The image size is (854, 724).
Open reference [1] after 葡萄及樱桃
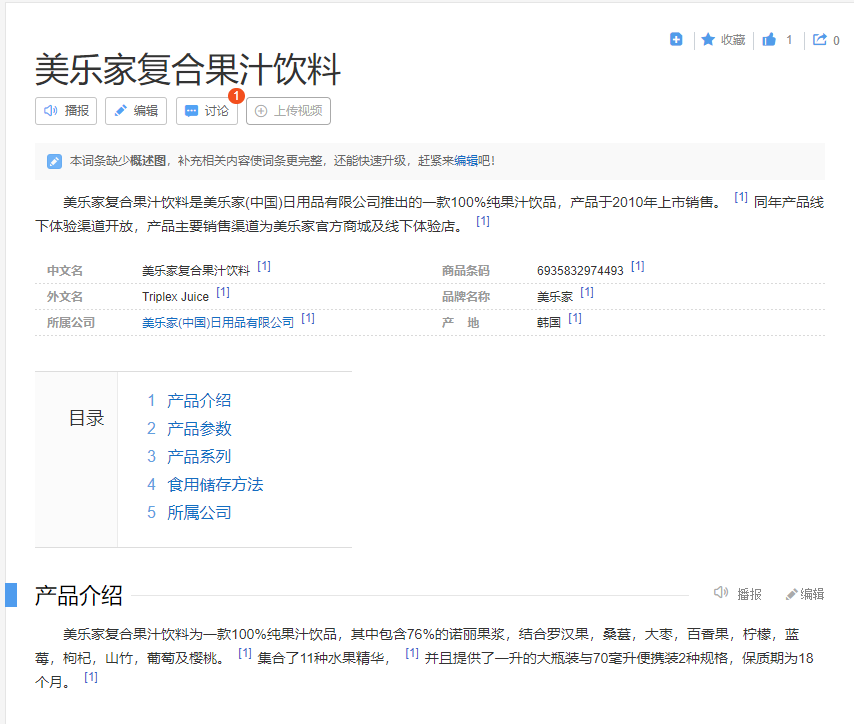tap(245, 653)
